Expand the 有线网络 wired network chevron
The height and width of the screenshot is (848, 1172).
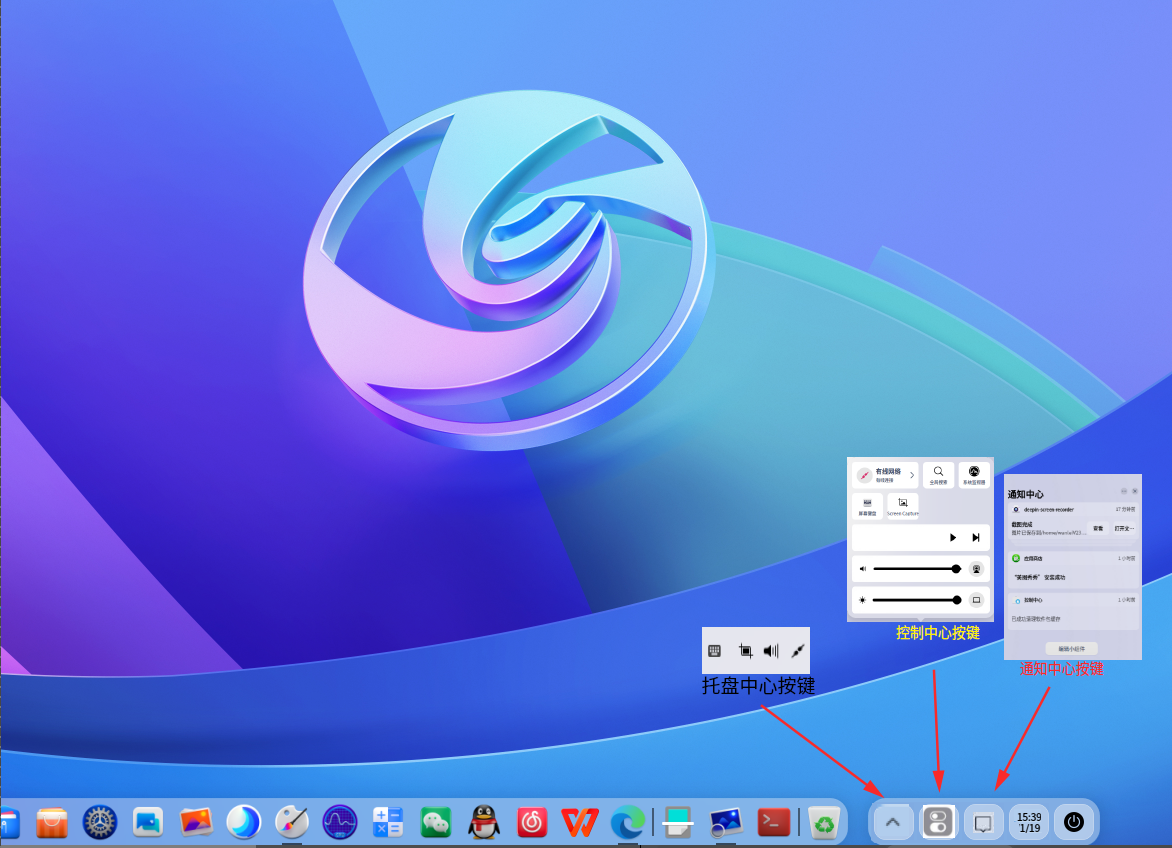[x=912, y=474]
